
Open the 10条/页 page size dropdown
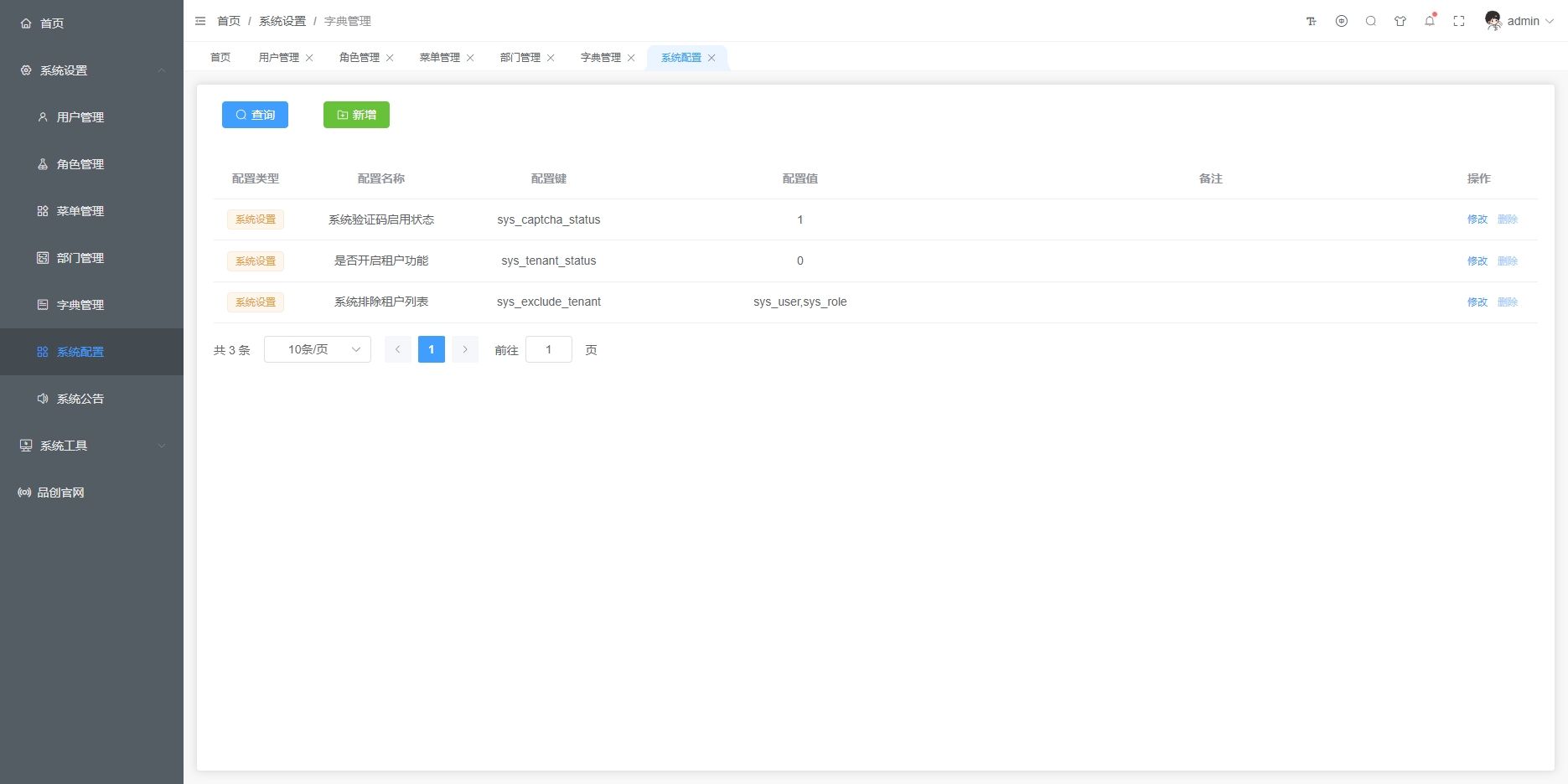tap(318, 349)
